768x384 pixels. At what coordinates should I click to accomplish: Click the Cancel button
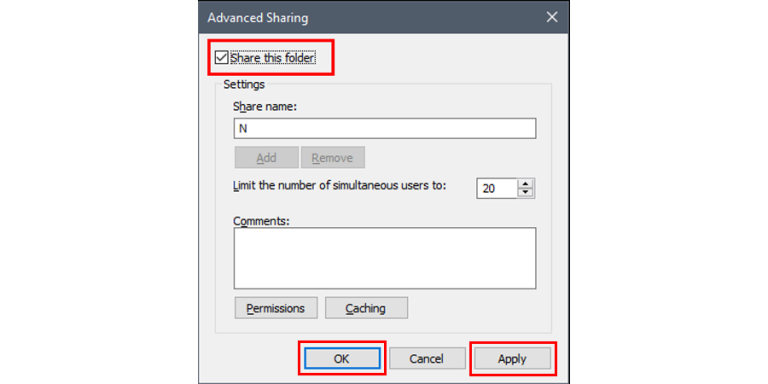427,359
